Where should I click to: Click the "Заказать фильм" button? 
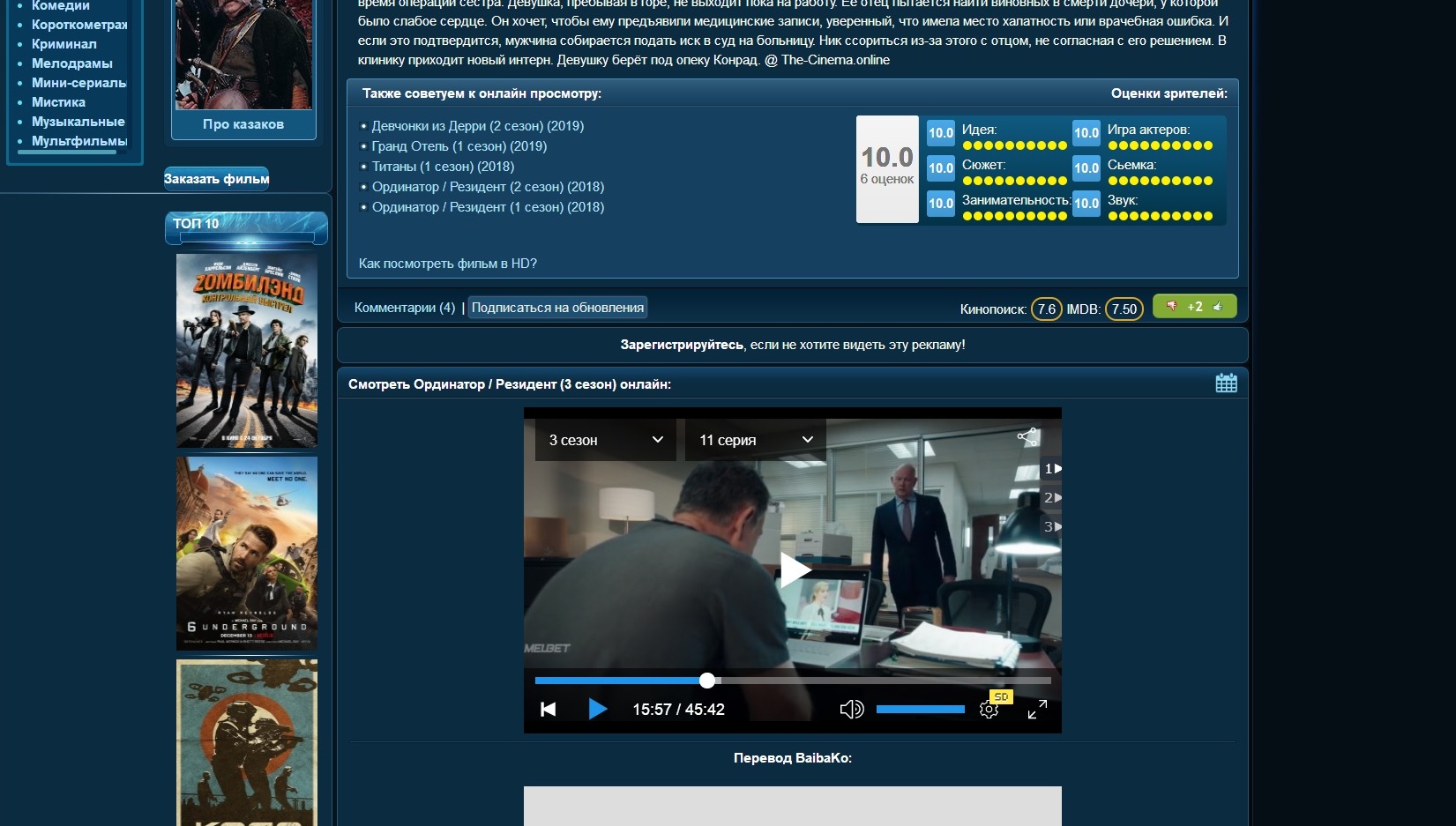pyautogui.click(x=216, y=179)
